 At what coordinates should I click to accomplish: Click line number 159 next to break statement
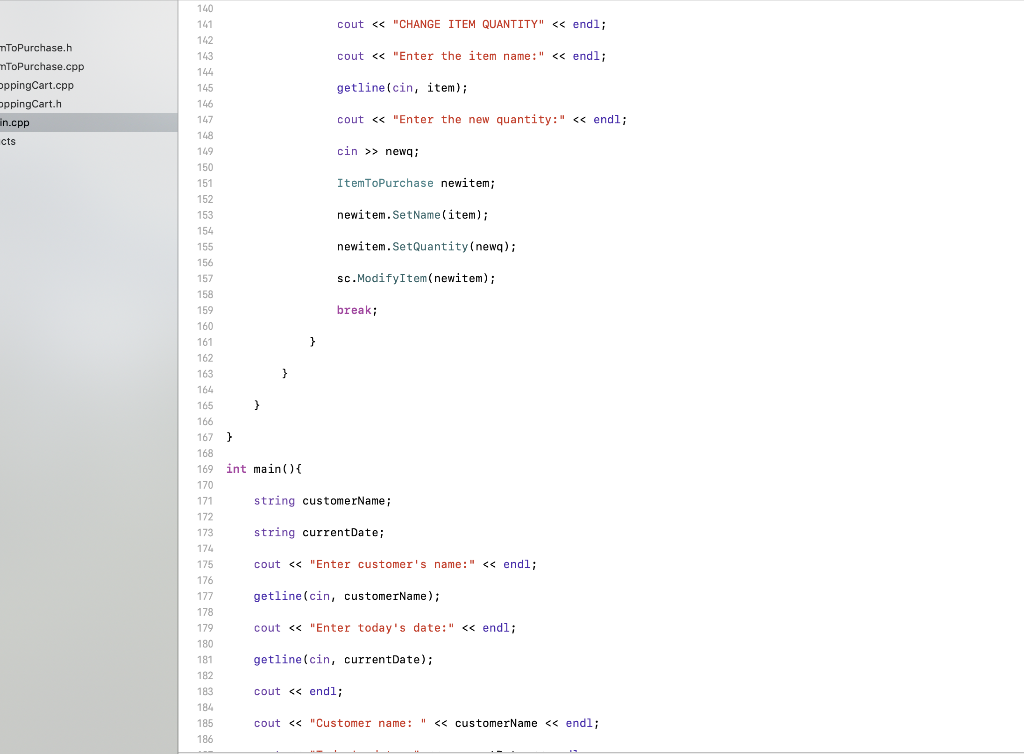coord(205,310)
